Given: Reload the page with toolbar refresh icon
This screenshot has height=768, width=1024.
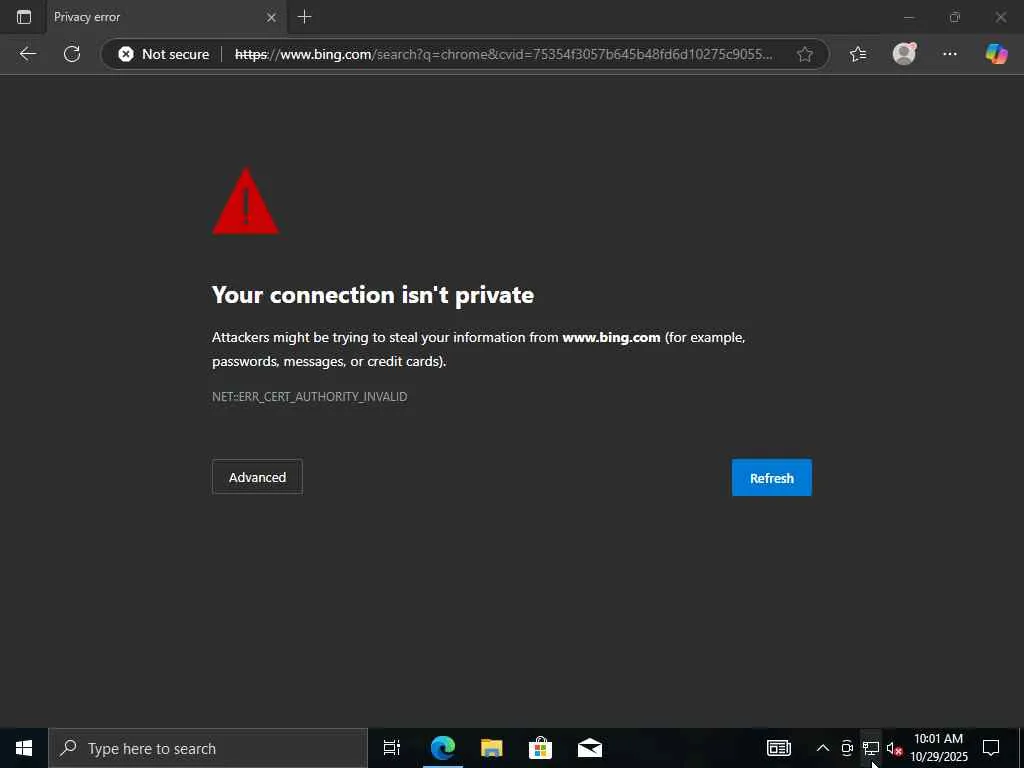Looking at the screenshot, I should pyautogui.click(x=72, y=54).
